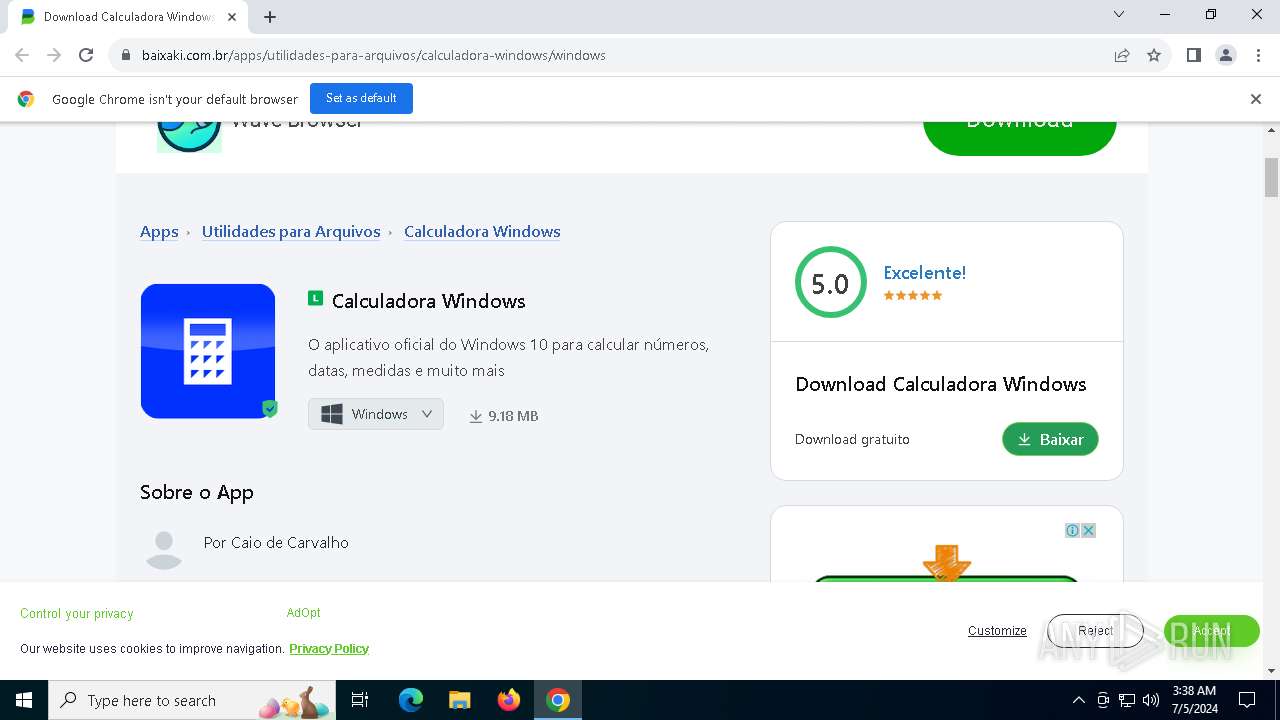
Task: Open Chrome side panel
Action: (x=1193, y=55)
